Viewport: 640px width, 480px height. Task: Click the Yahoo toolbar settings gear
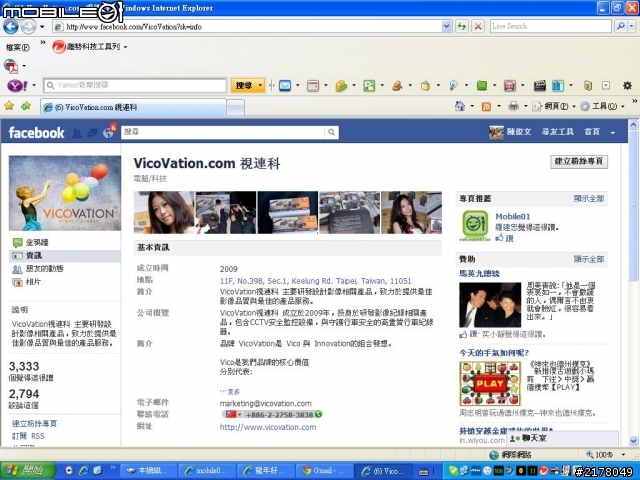627,85
